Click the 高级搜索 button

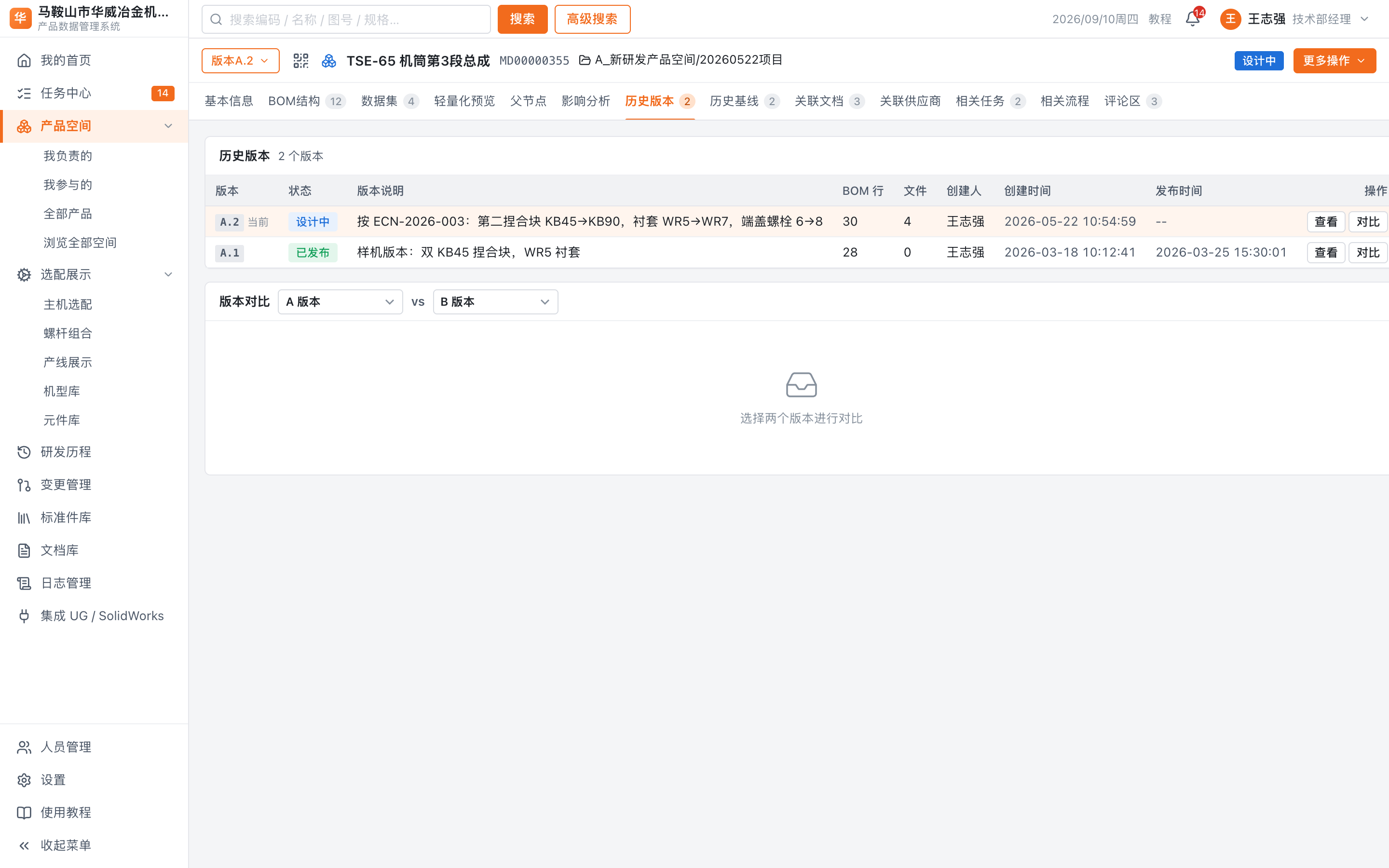pyautogui.click(x=592, y=19)
